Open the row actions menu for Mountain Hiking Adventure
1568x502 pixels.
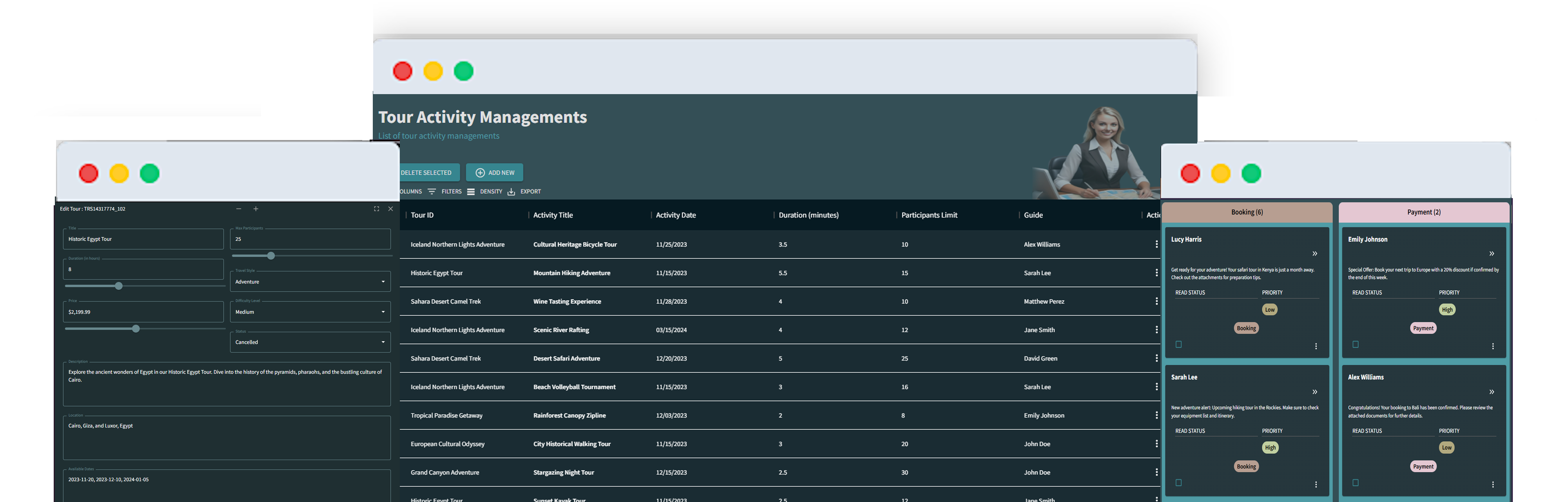[1156, 273]
